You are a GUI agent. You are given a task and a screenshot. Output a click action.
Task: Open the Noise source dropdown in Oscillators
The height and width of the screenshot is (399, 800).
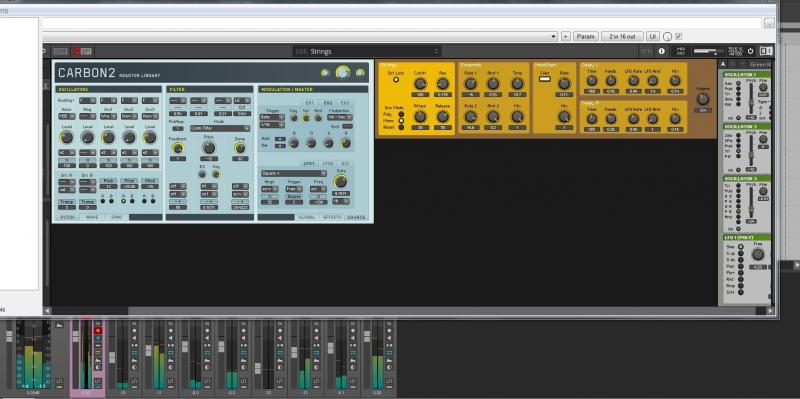[x=66, y=116]
